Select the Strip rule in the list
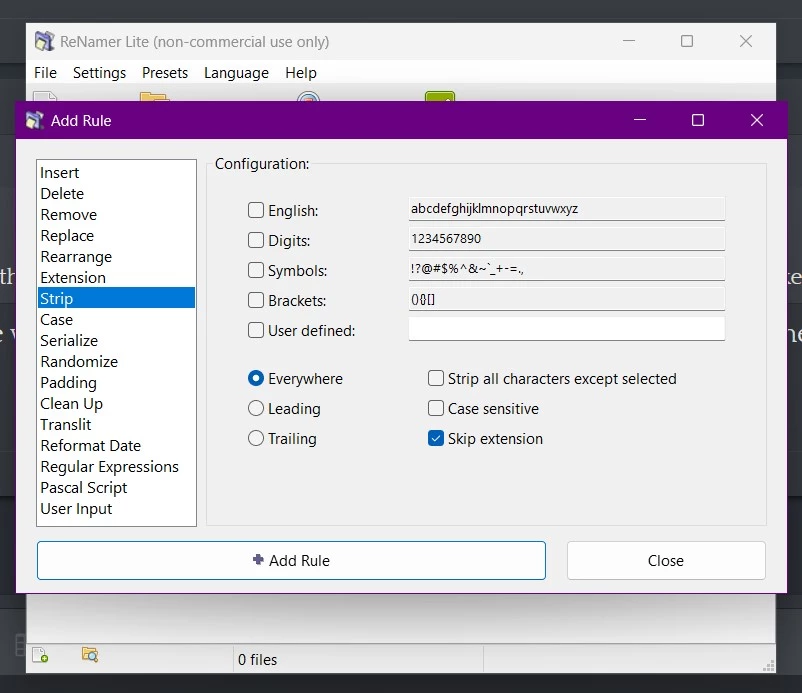Viewport: 802px width, 693px height. pyautogui.click(x=117, y=298)
